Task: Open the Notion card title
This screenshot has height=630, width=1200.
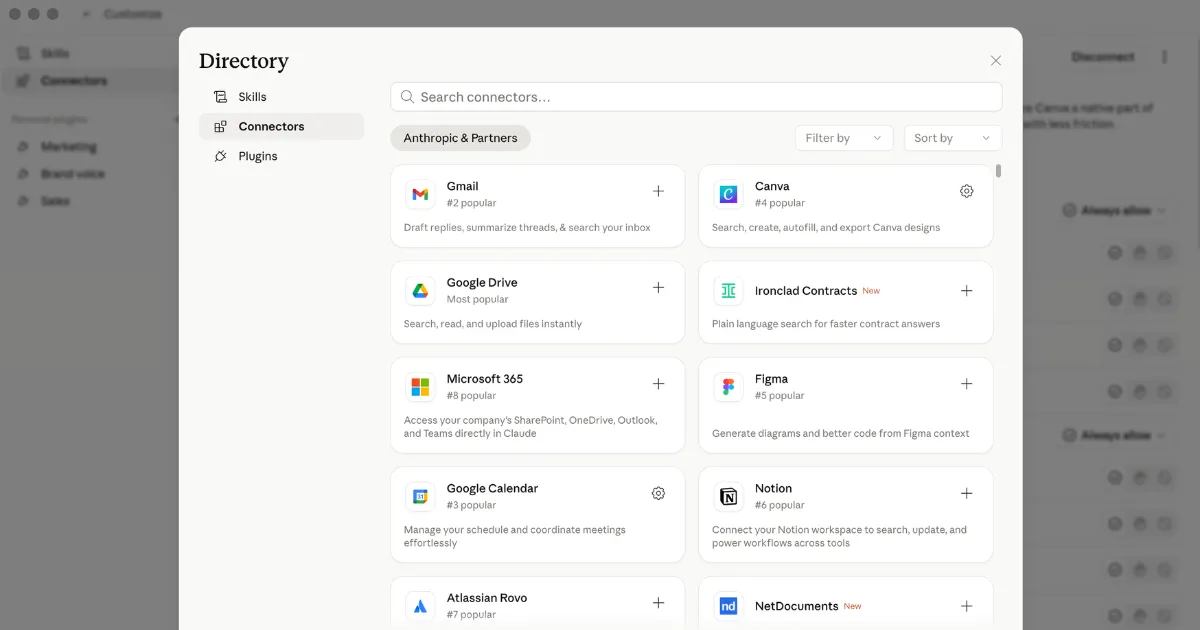Action: 773,488
